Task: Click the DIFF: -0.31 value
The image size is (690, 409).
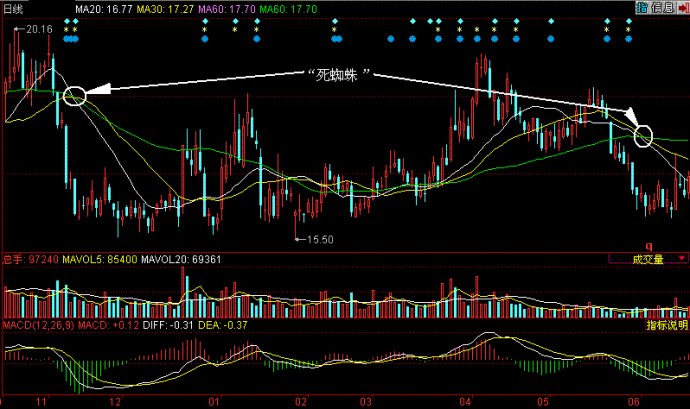Action: pyautogui.click(x=168, y=325)
